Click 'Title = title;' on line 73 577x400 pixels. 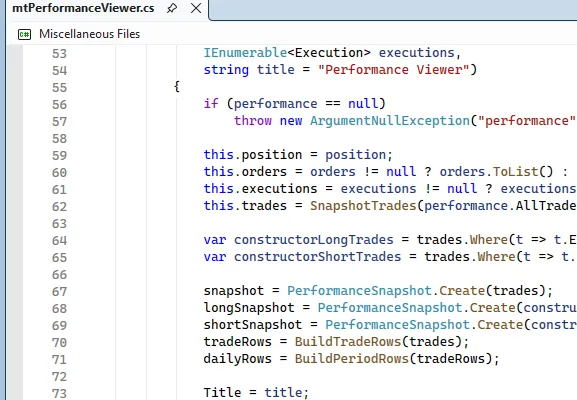point(256,393)
